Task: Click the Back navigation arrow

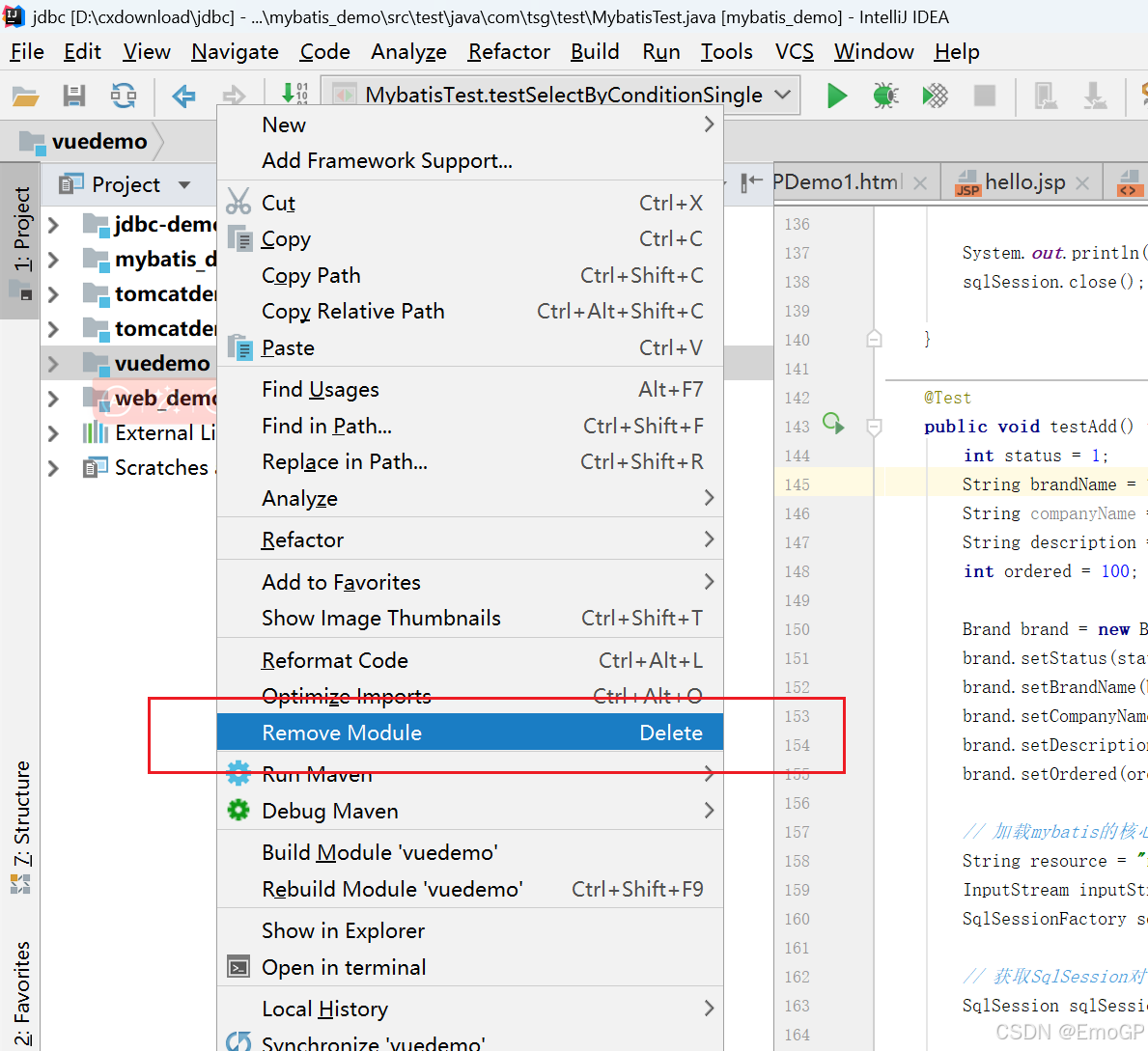Action: 183,96
